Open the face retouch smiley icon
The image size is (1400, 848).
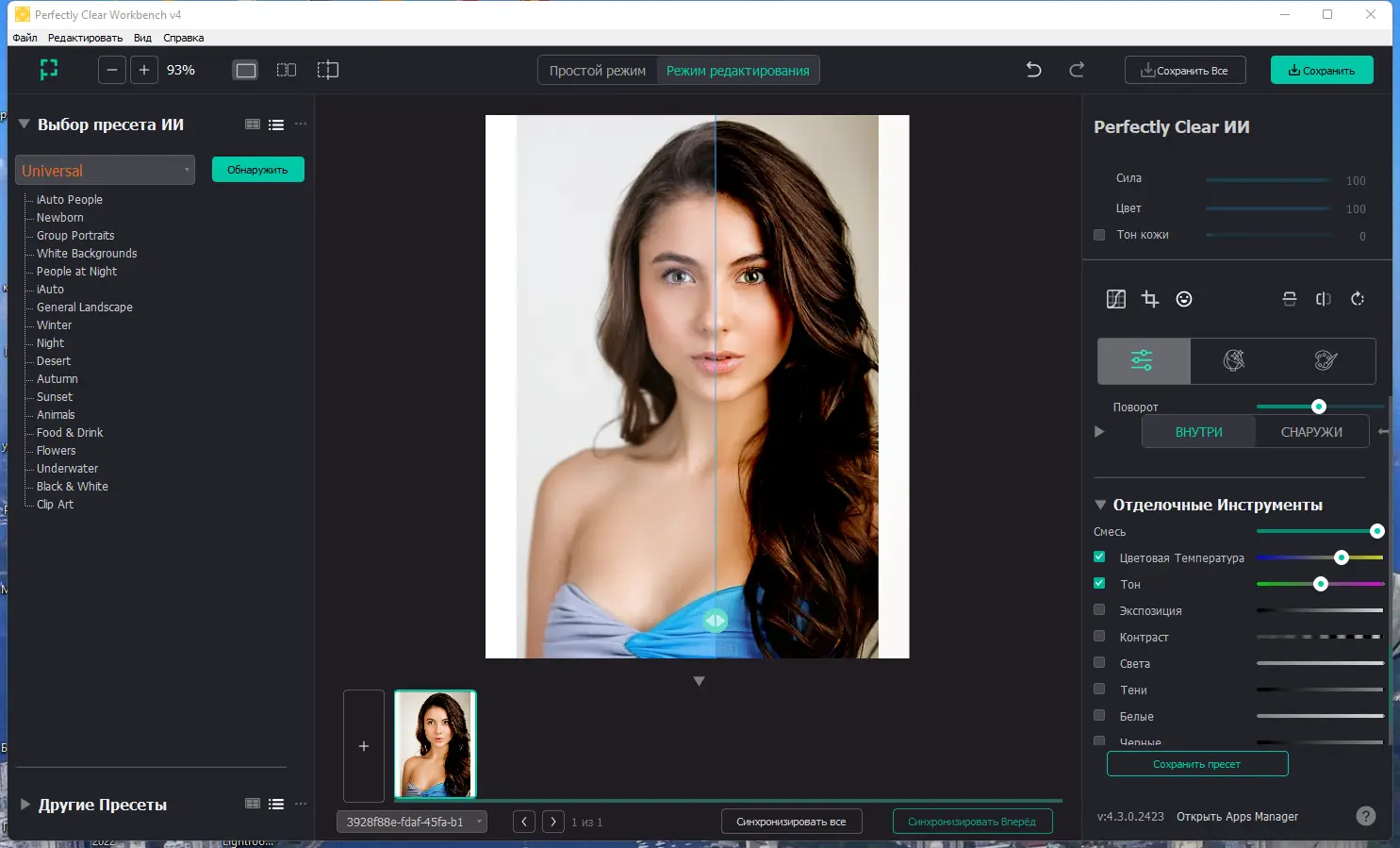[x=1184, y=299]
